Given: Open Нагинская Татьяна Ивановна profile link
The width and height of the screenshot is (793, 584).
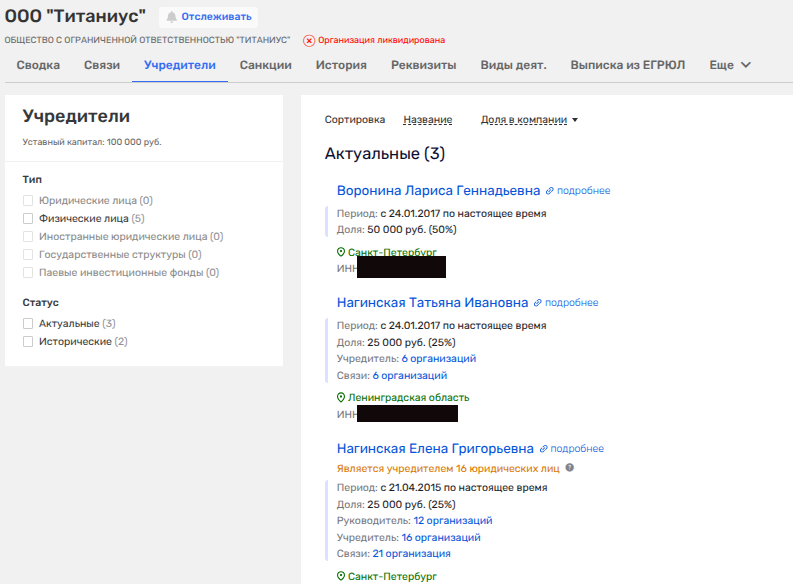Looking at the screenshot, I should tap(432, 303).
